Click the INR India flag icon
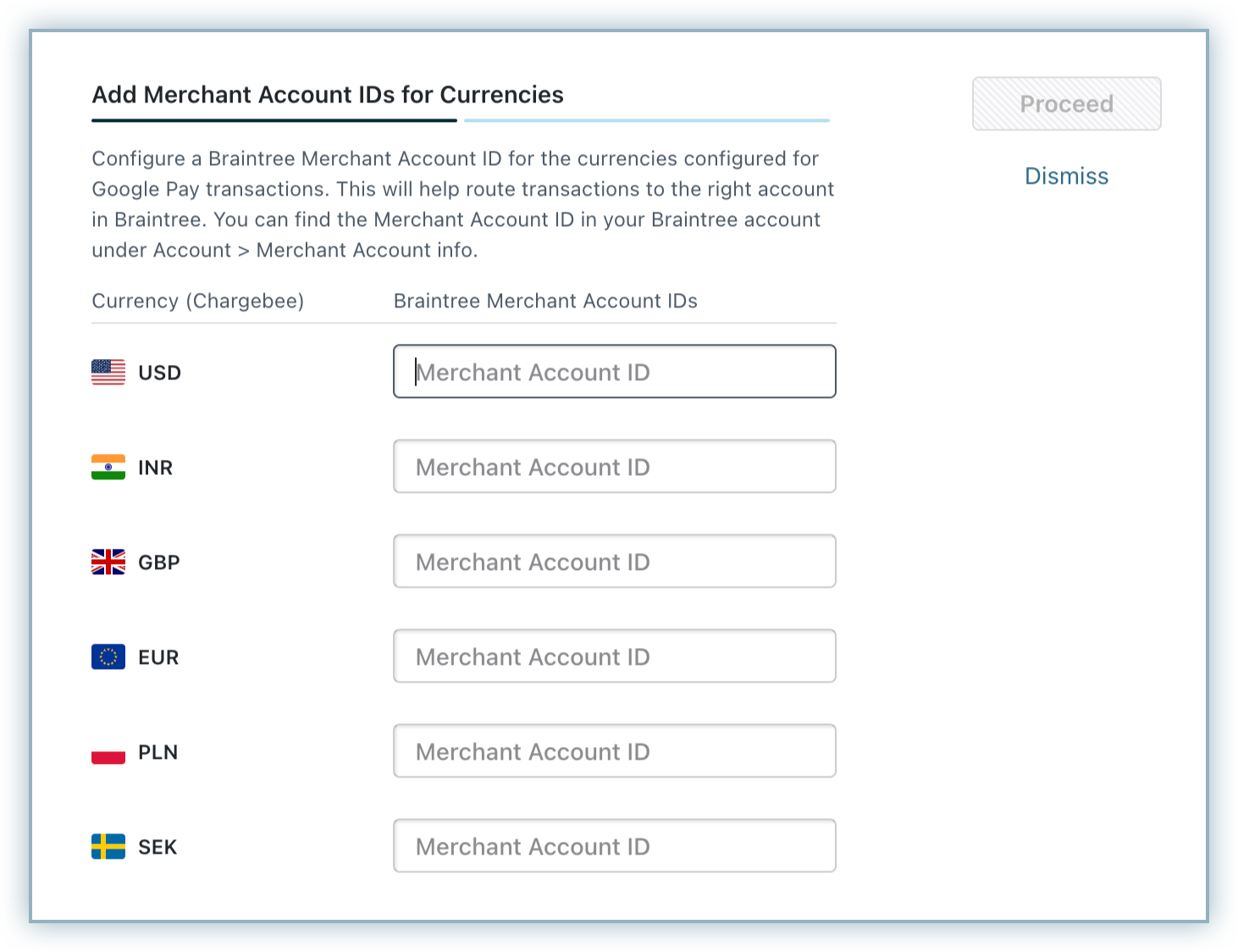The height and width of the screenshot is (952, 1238). 108,467
